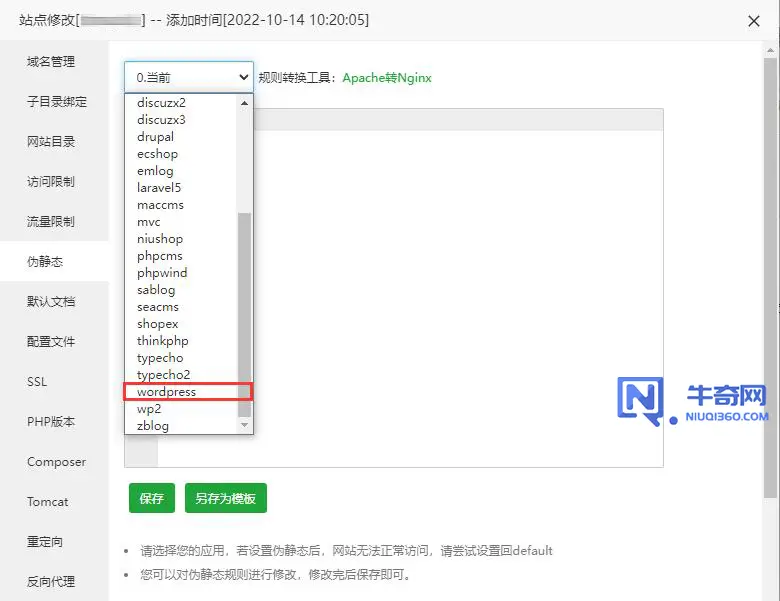The height and width of the screenshot is (601, 780).
Task: Choose mvc from the rule list
Action: (181, 221)
